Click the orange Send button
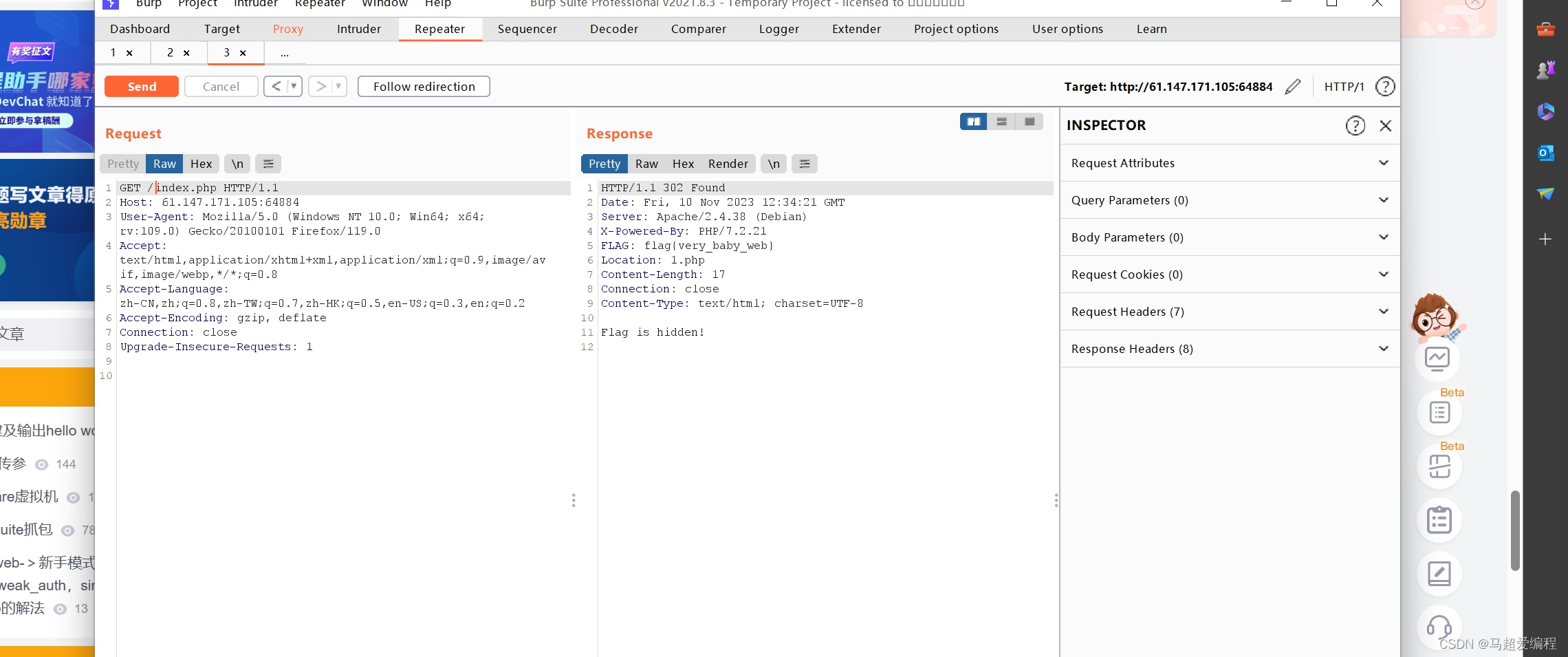This screenshot has width=1568, height=657. tap(142, 87)
